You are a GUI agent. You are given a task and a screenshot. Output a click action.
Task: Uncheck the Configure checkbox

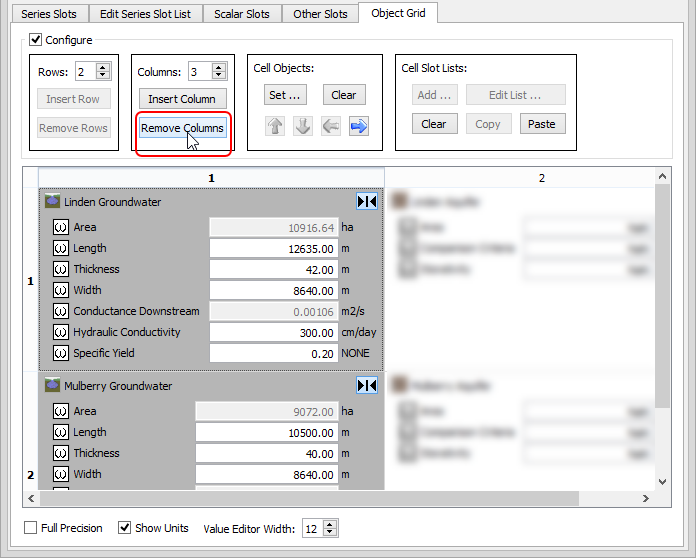pos(36,40)
